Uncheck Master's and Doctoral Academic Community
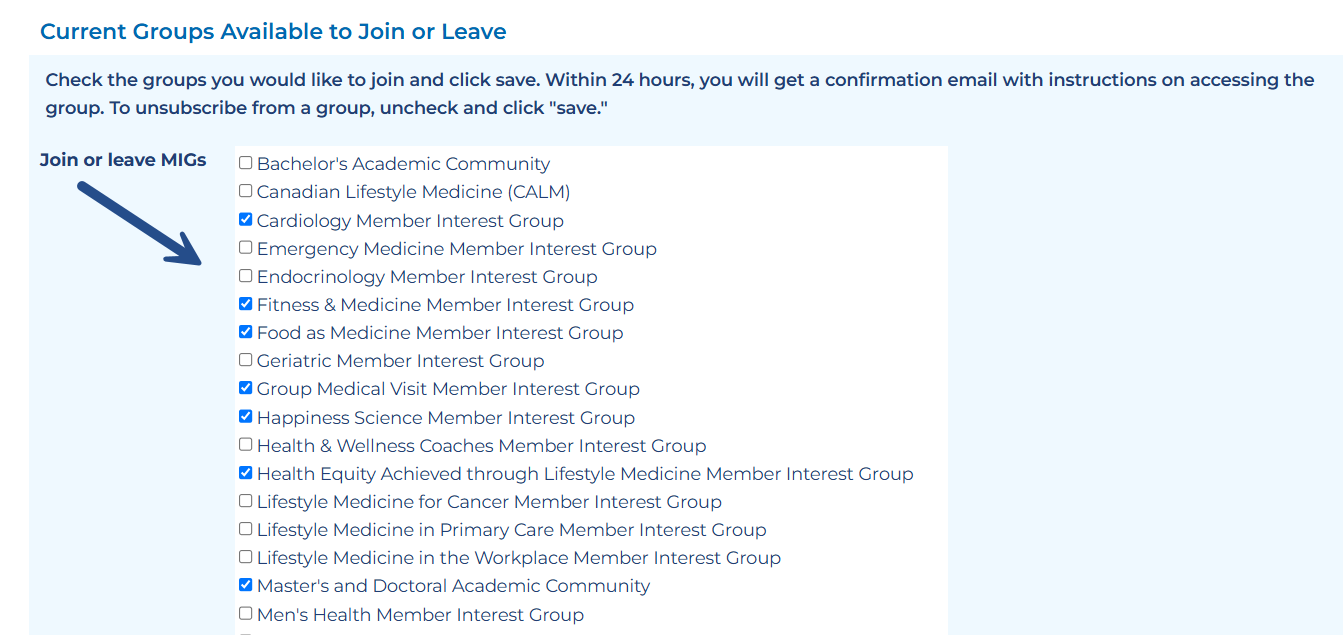Viewport: 1343px width, 635px height. click(x=246, y=585)
